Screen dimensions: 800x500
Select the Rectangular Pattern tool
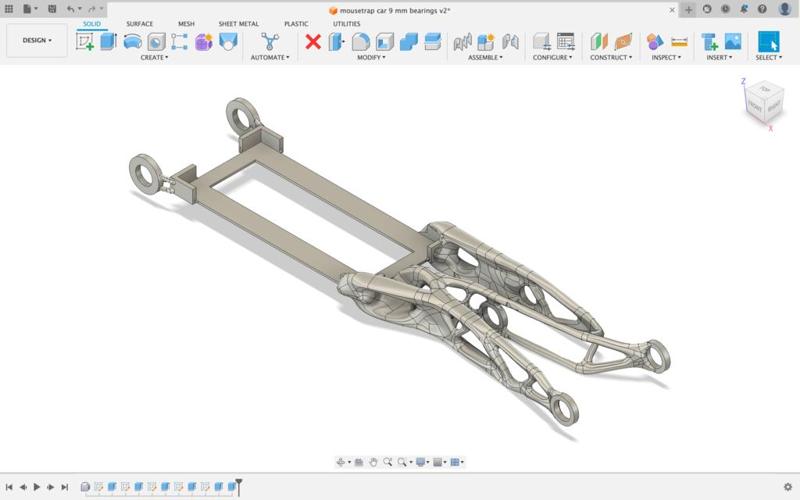[179, 42]
